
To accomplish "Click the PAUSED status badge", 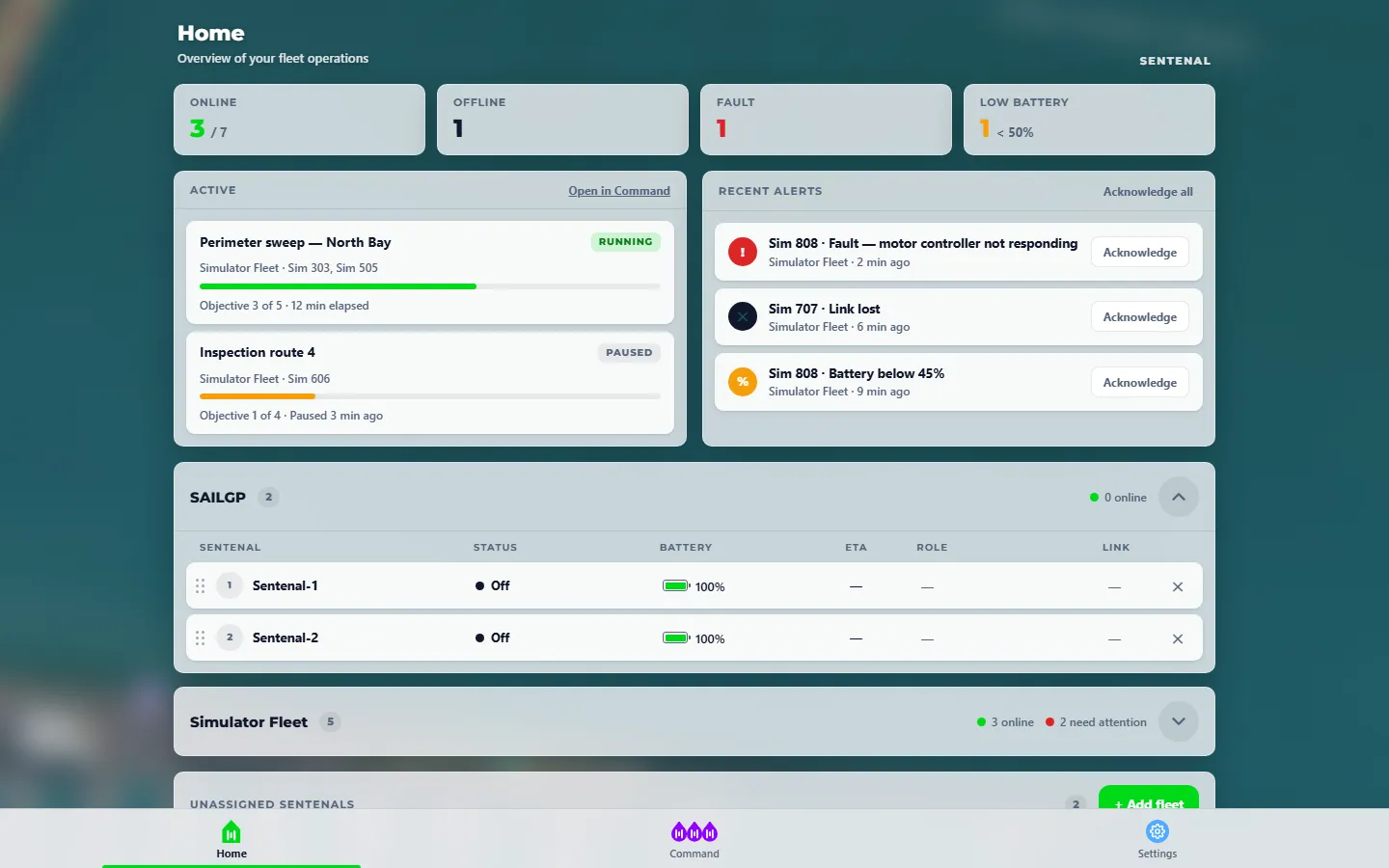I will [629, 353].
